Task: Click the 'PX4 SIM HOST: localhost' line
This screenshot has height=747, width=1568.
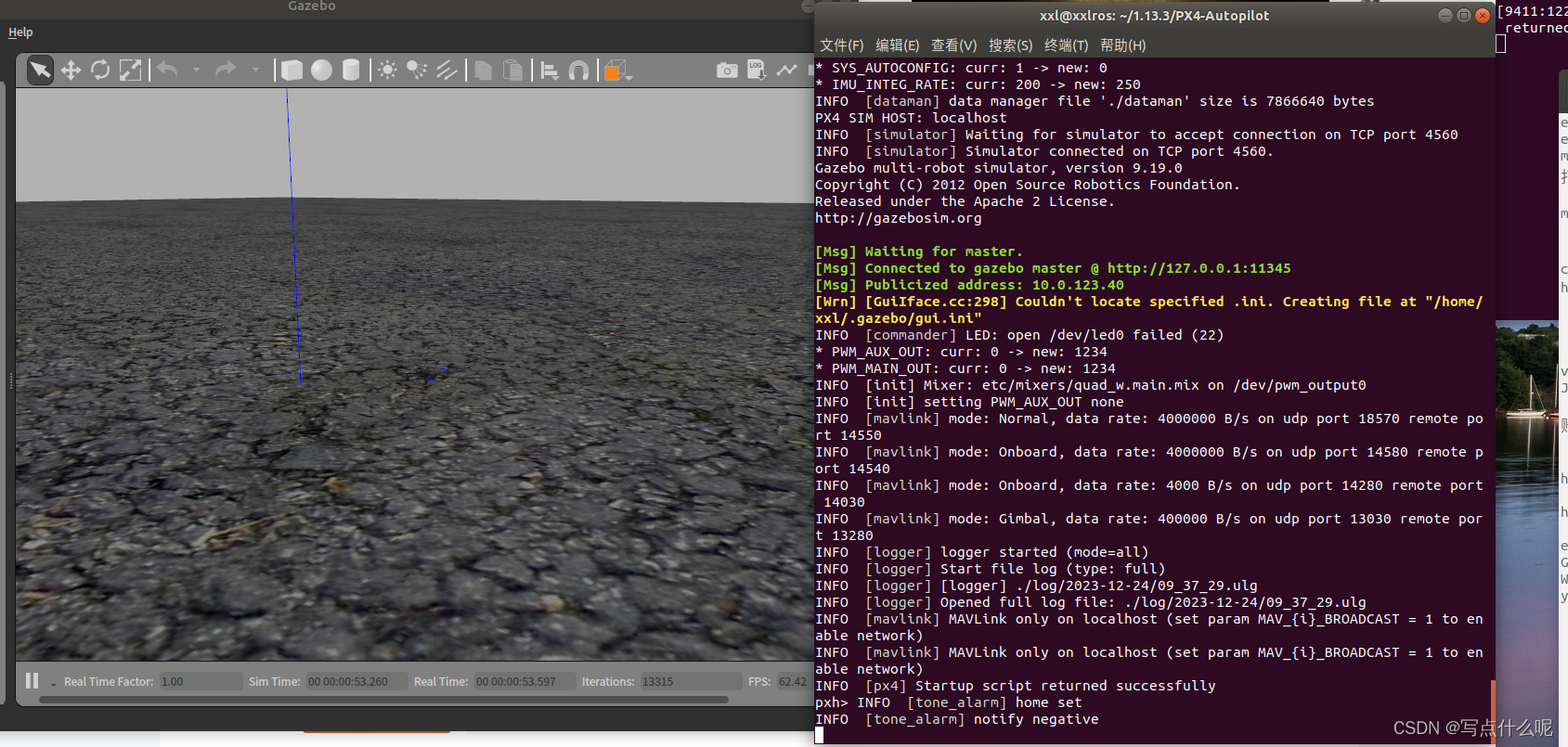Action: 911,118
